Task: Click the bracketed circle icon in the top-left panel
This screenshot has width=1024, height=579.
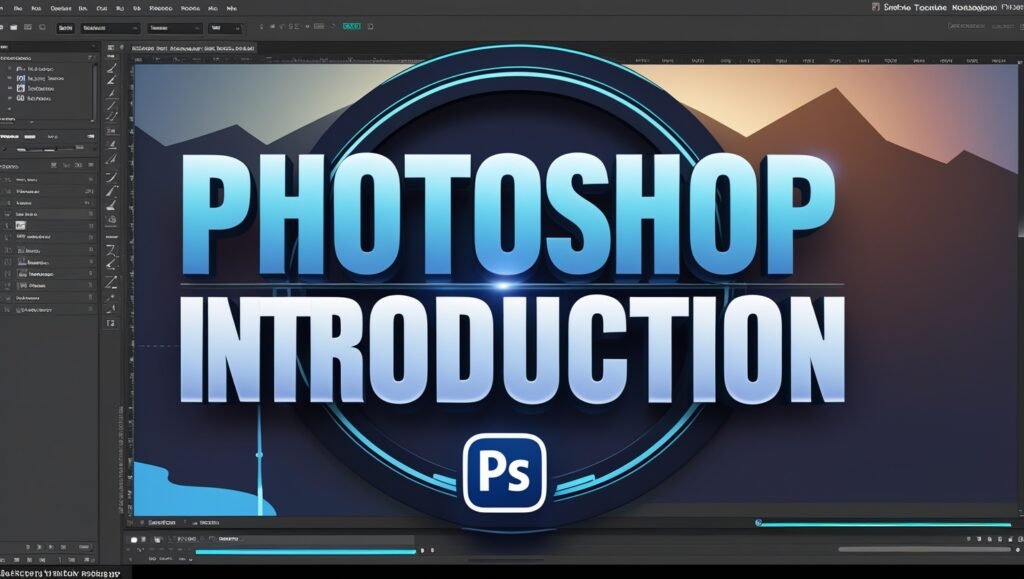Action: coord(21,78)
